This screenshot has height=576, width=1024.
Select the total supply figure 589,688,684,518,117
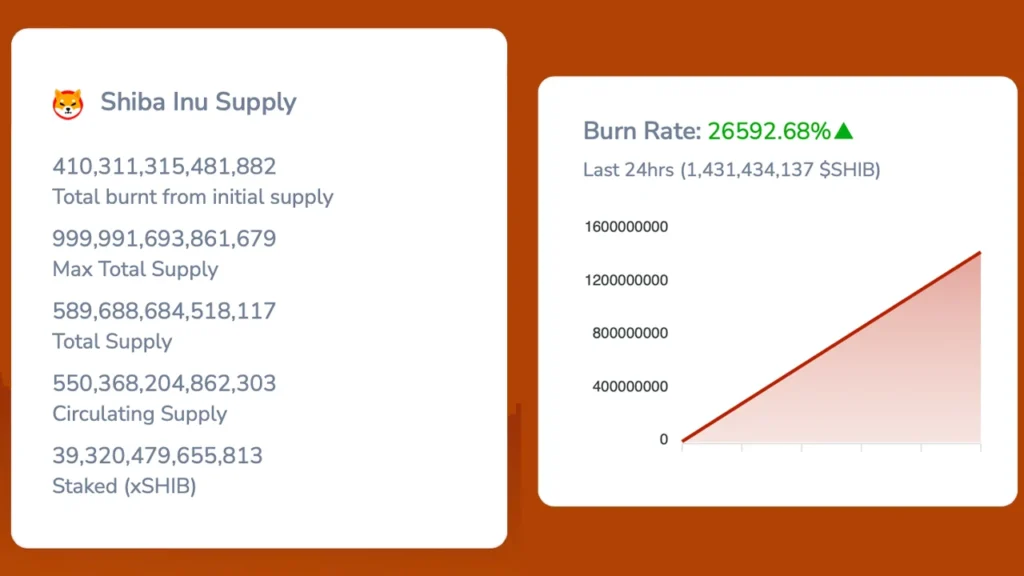164,311
